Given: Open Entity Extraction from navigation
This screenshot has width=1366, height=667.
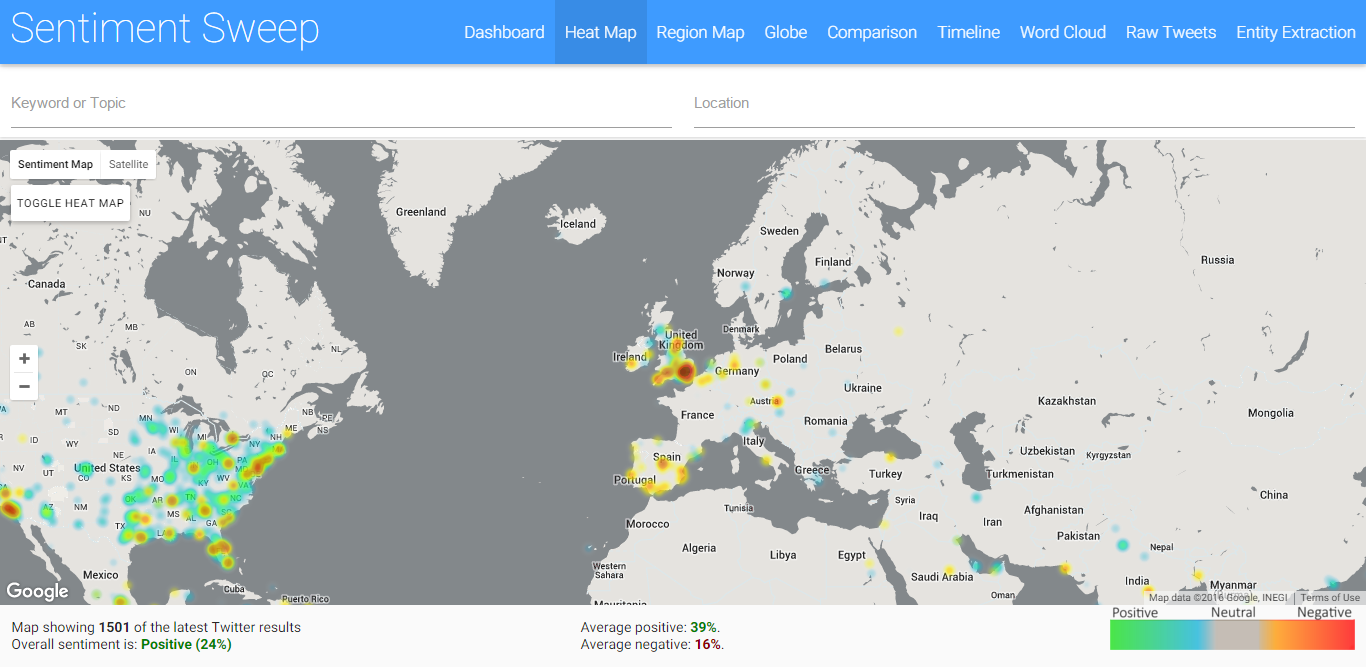Looking at the screenshot, I should (x=1295, y=32).
